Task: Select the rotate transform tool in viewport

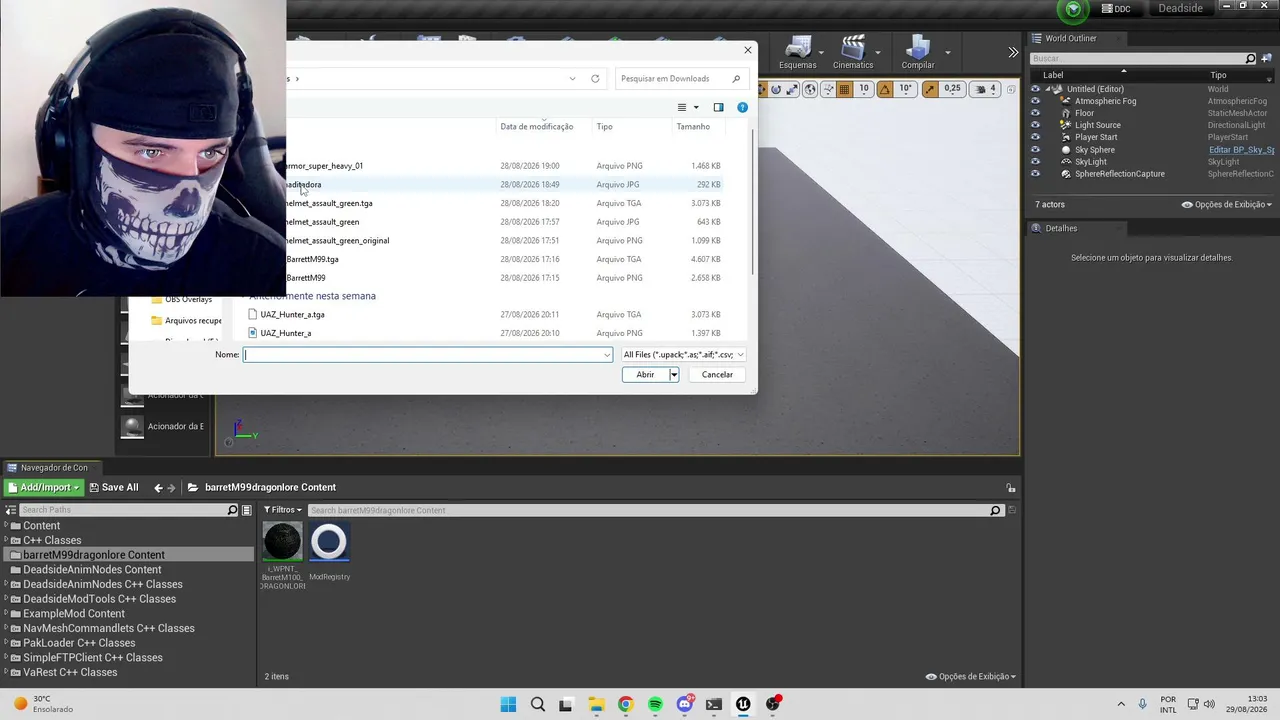Action: click(776, 89)
